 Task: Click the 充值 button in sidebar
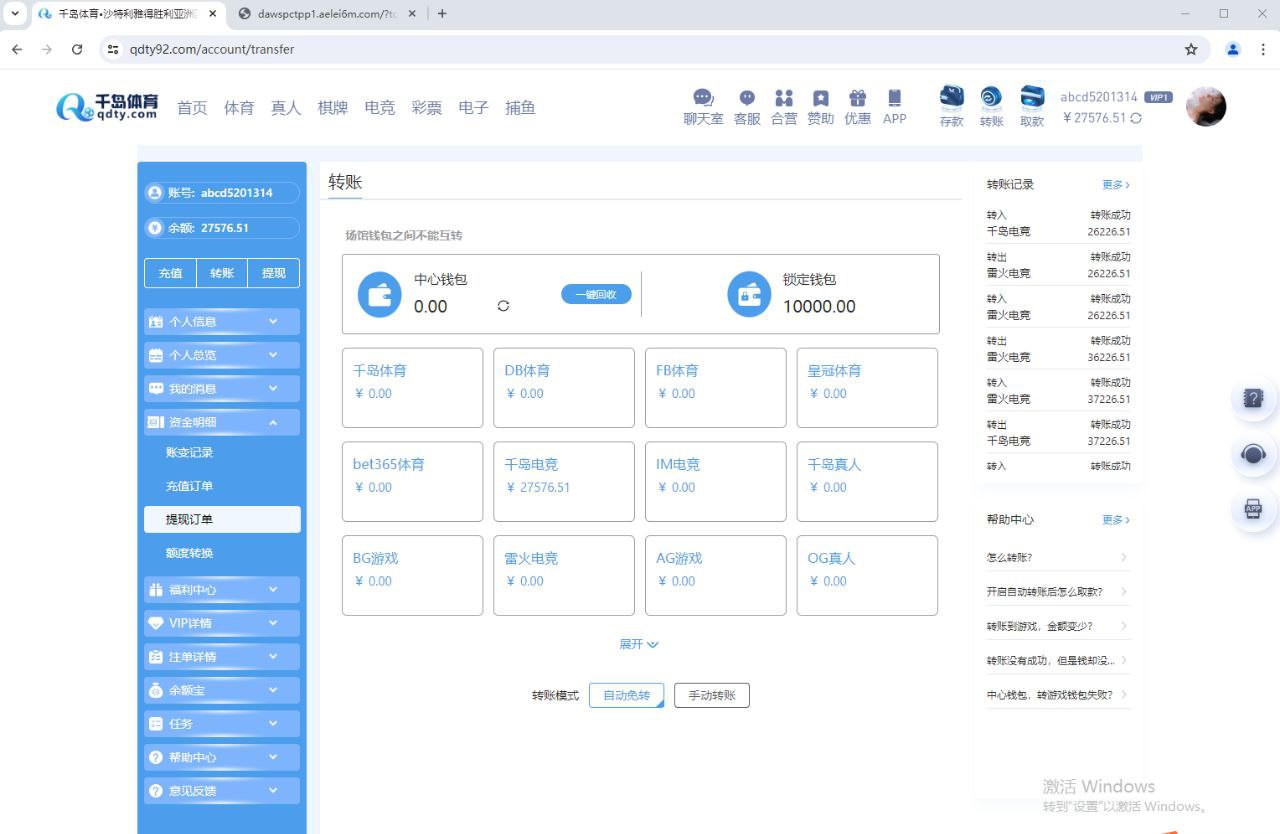(x=170, y=273)
